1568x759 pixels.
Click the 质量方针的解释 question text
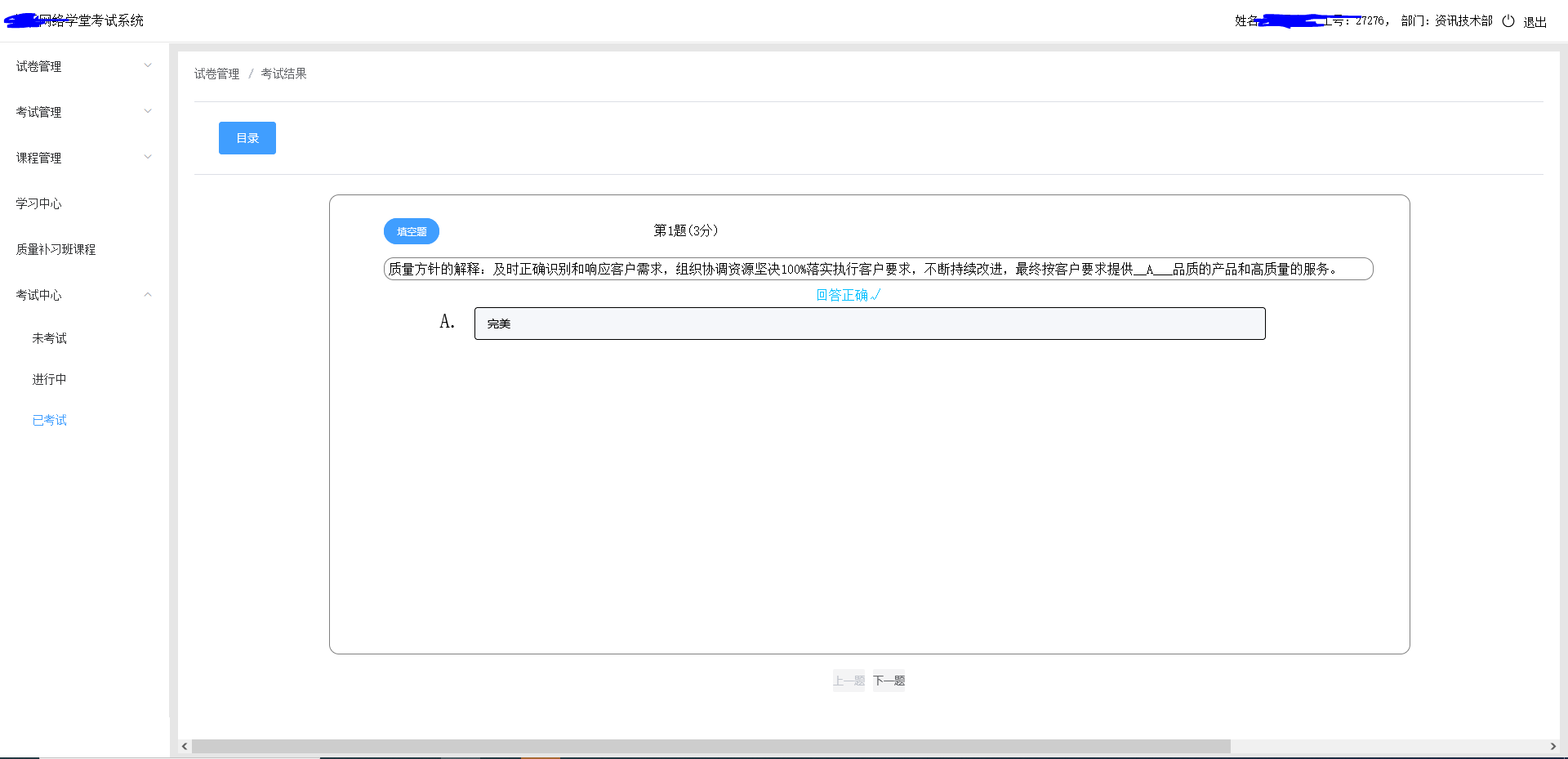point(879,269)
